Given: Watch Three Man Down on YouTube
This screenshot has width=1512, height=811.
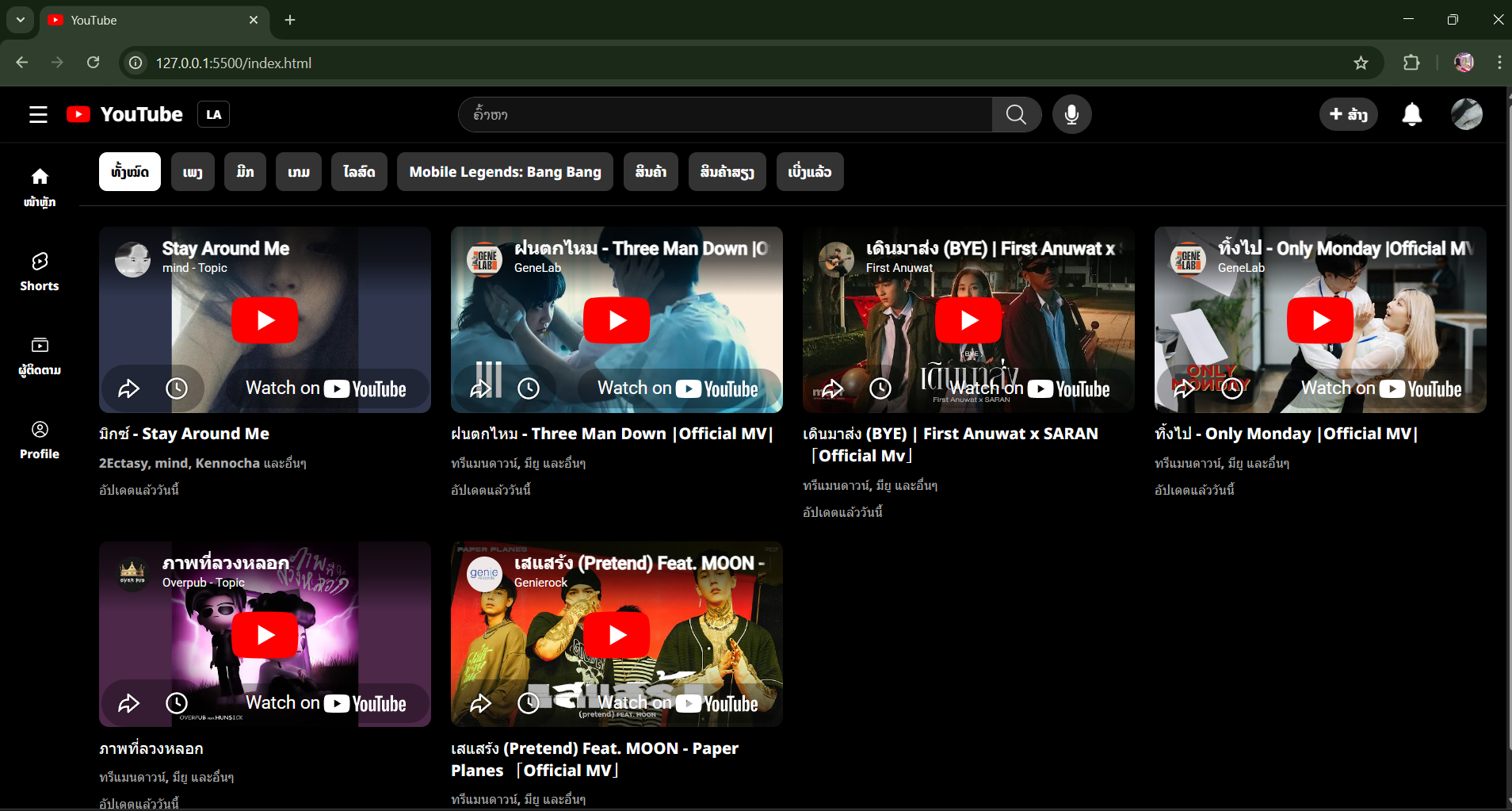Looking at the screenshot, I should (678, 388).
